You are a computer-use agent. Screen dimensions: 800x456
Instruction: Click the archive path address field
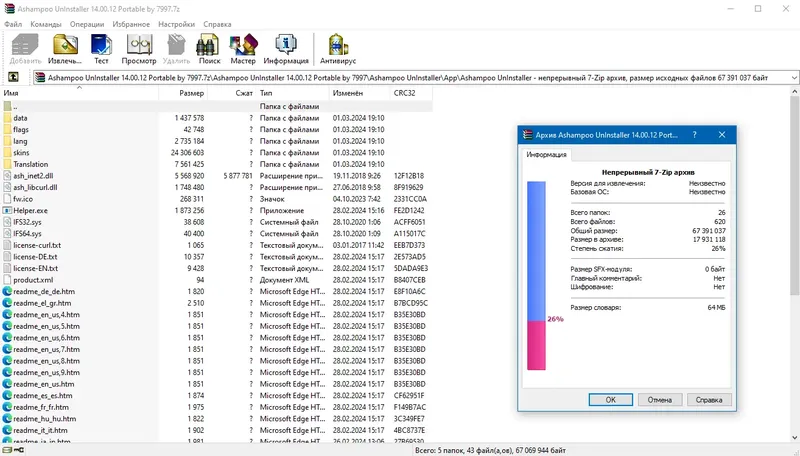point(411,78)
